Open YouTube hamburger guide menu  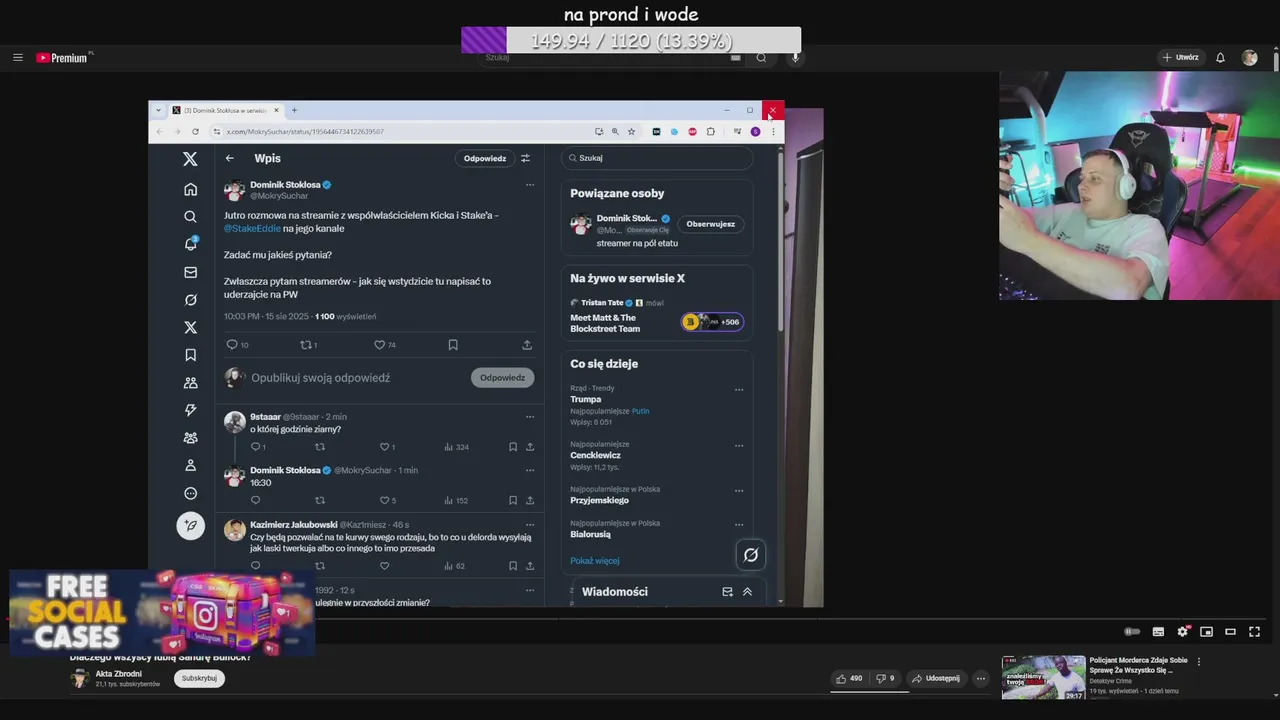[17, 57]
